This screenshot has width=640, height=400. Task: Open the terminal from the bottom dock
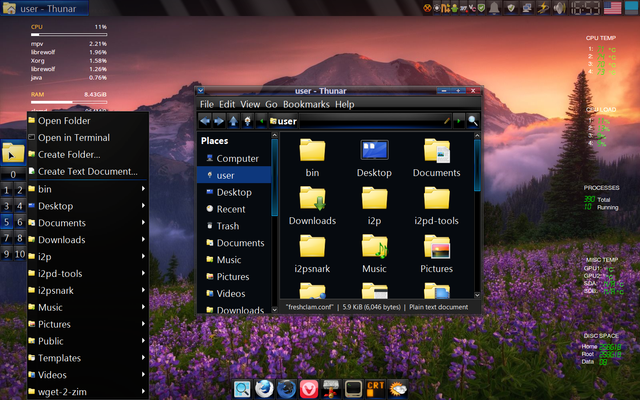(354, 388)
